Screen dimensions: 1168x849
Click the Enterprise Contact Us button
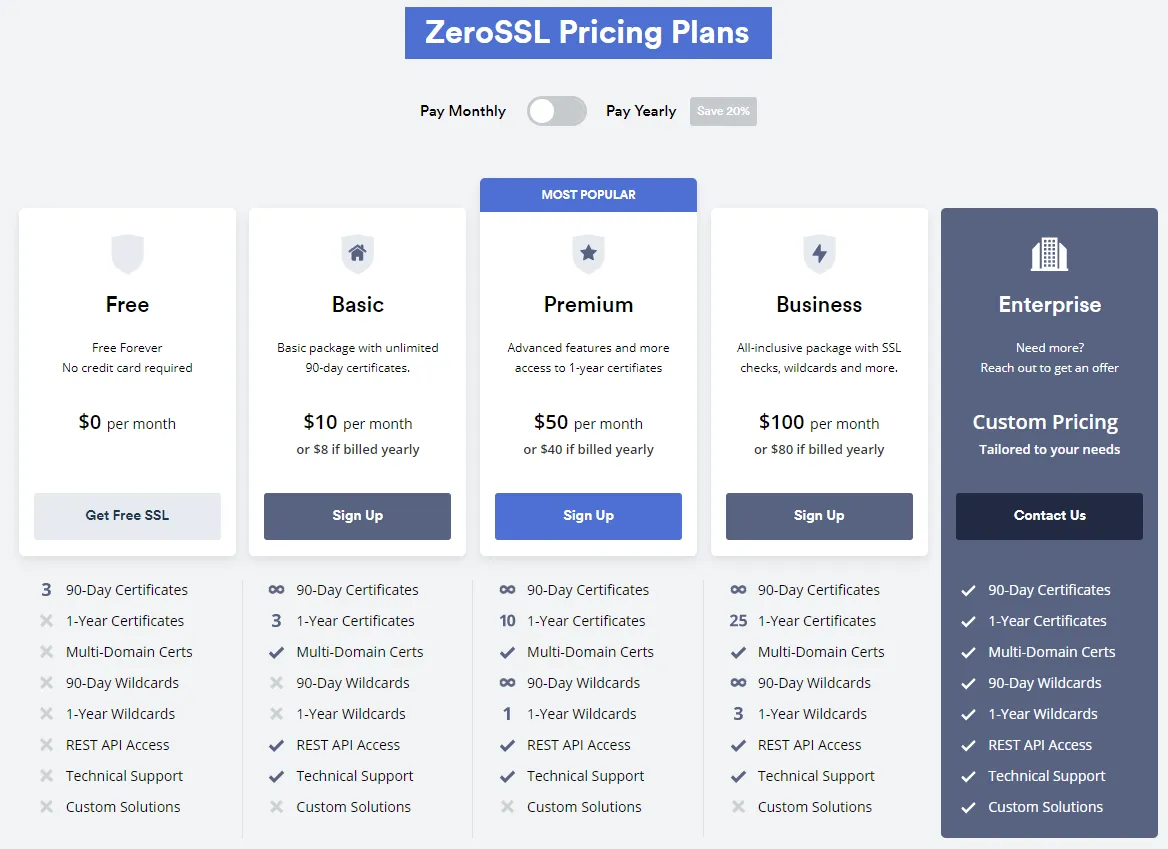(1050, 515)
